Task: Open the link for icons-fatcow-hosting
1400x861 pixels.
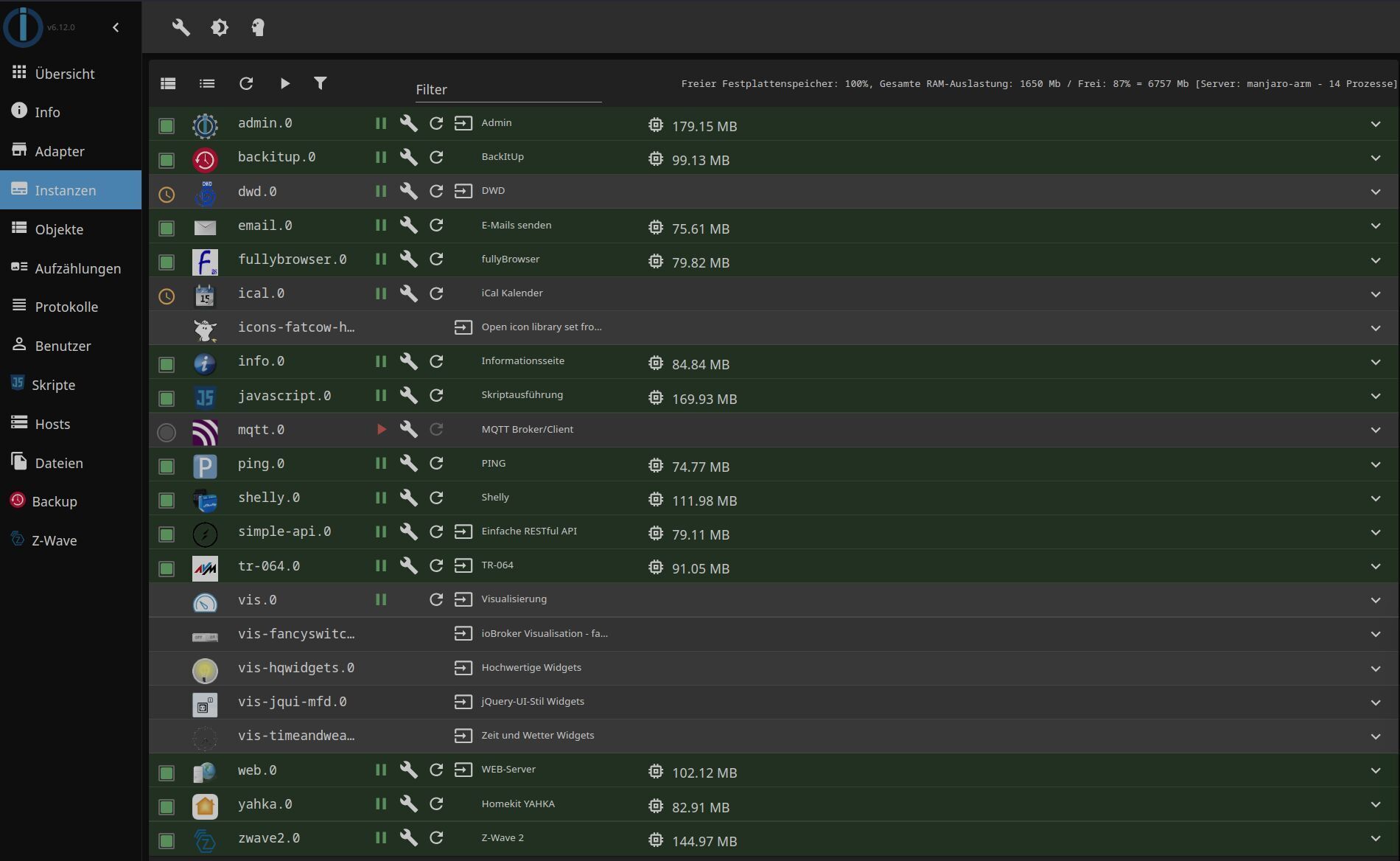Action: [x=463, y=327]
